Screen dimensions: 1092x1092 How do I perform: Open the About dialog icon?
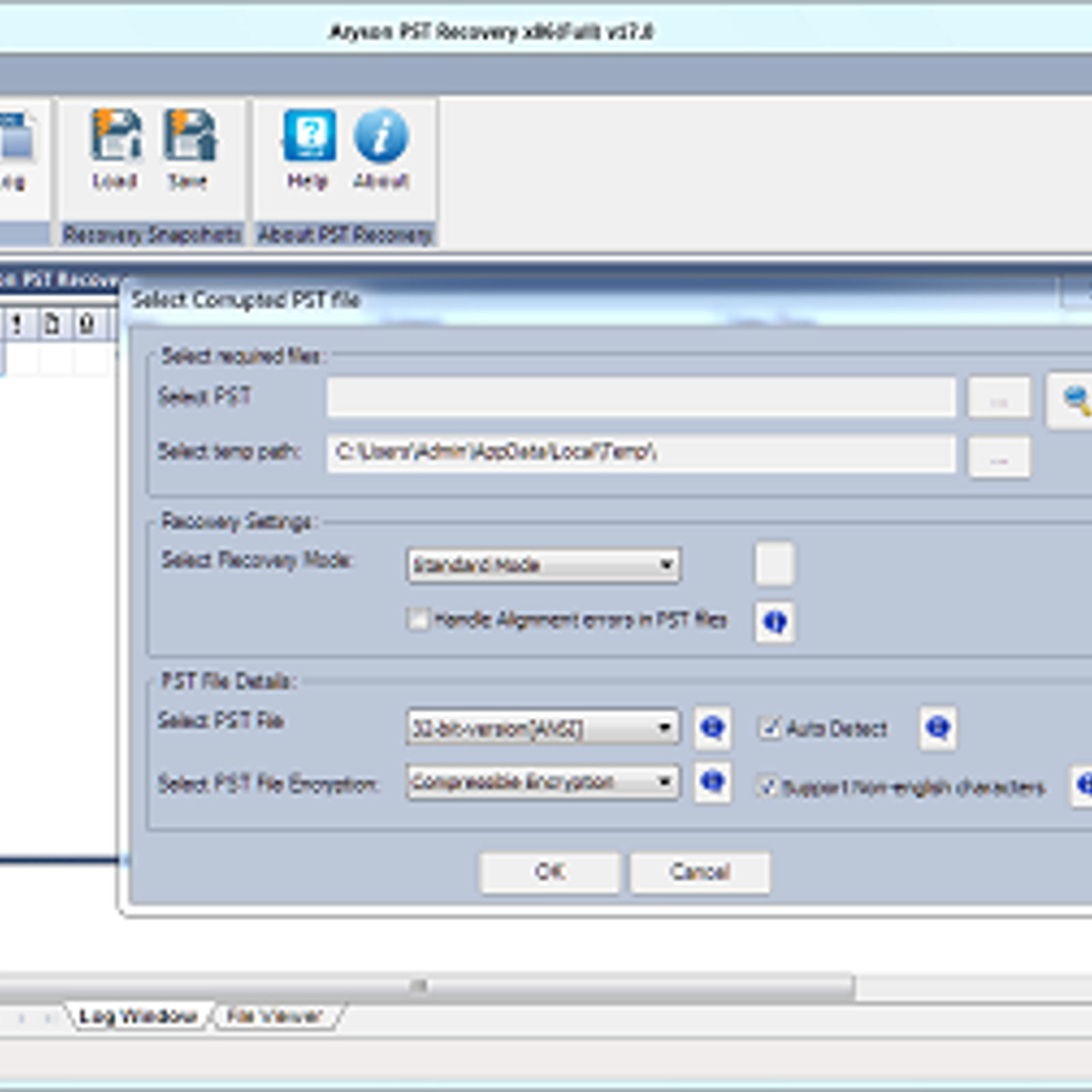point(379,147)
